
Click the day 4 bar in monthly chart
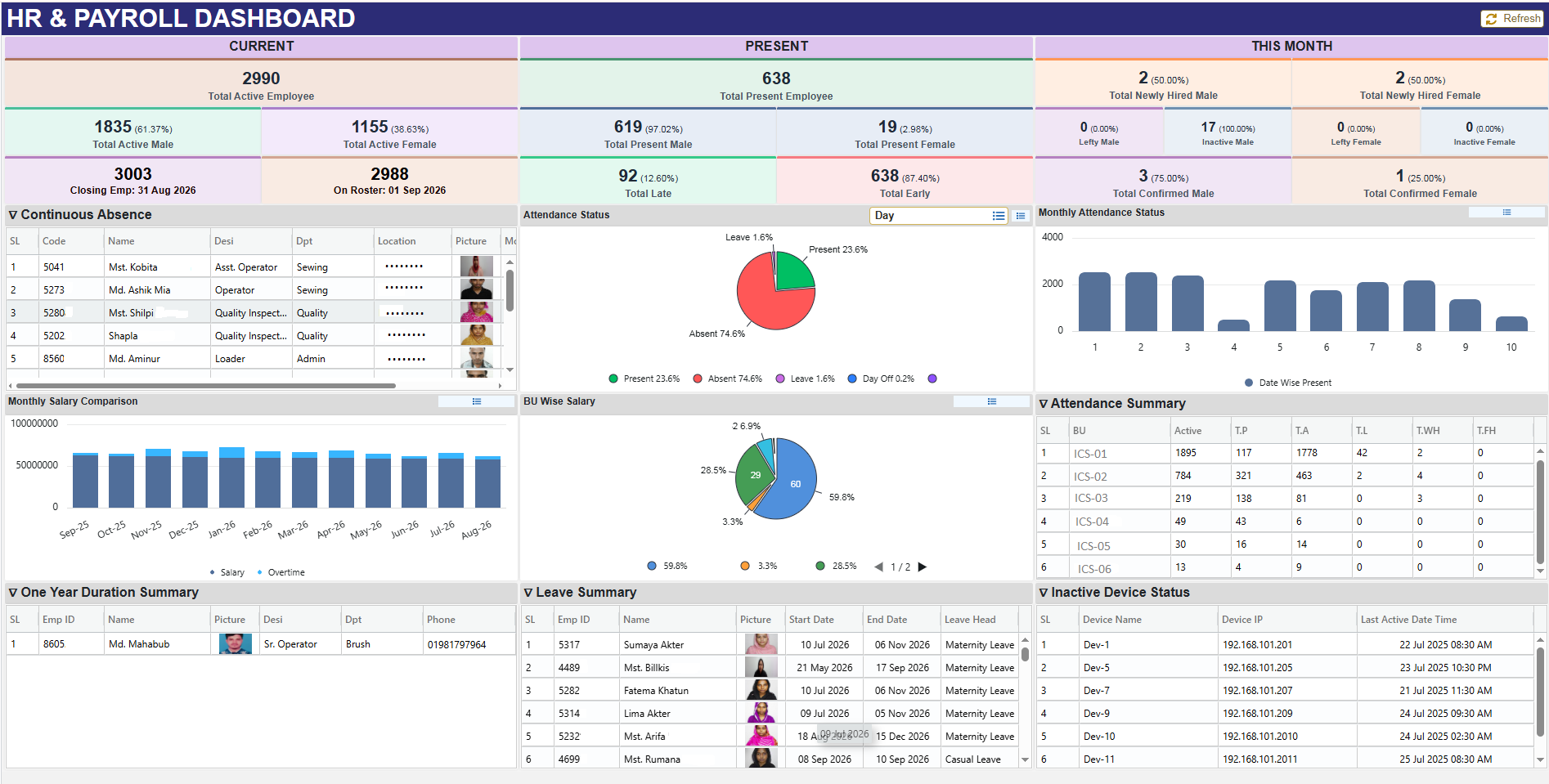pos(1233,325)
